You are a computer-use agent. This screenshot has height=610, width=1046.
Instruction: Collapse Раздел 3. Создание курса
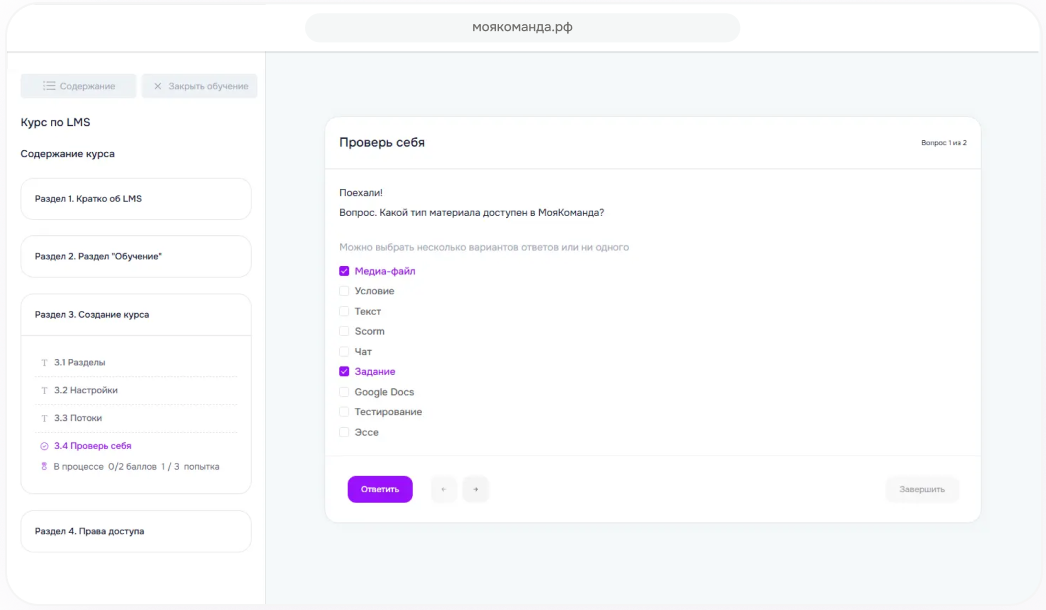tap(136, 314)
